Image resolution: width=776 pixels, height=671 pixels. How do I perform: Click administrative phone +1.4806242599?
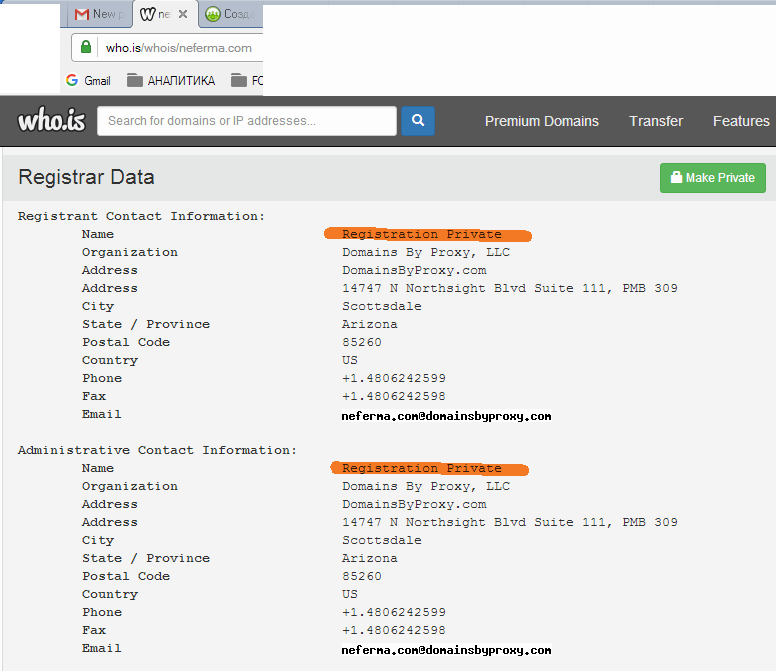click(x=394, y=612)
